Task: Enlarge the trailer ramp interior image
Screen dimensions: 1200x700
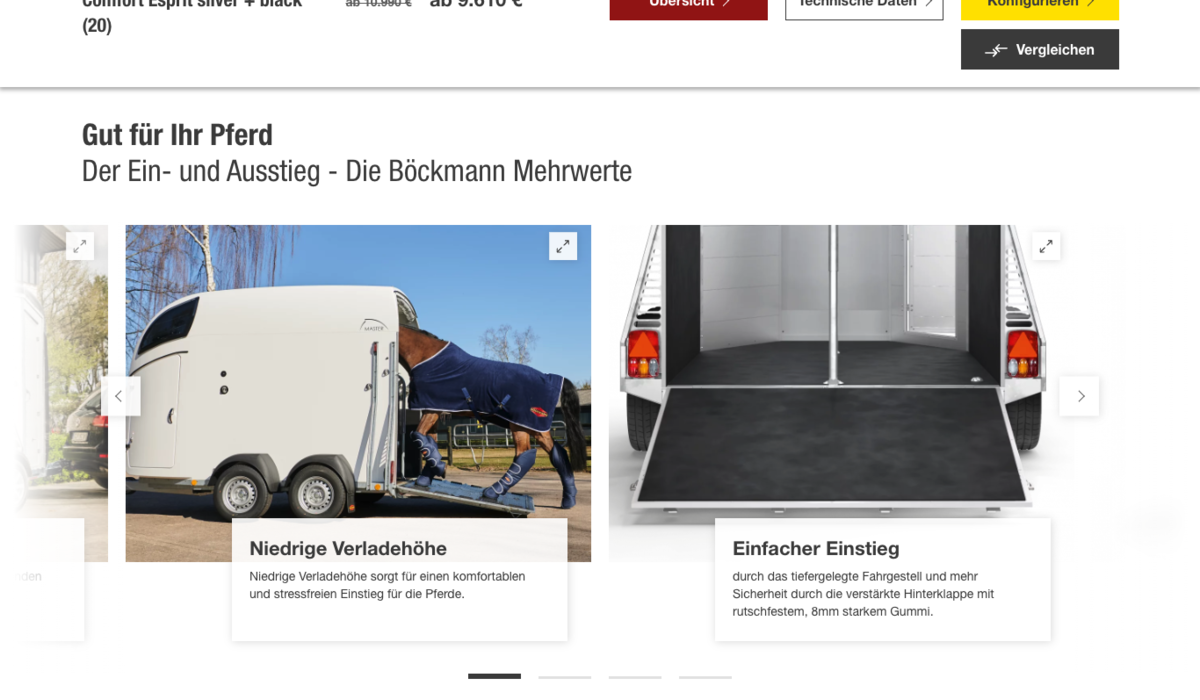Action: click(x=1046, y=246)
